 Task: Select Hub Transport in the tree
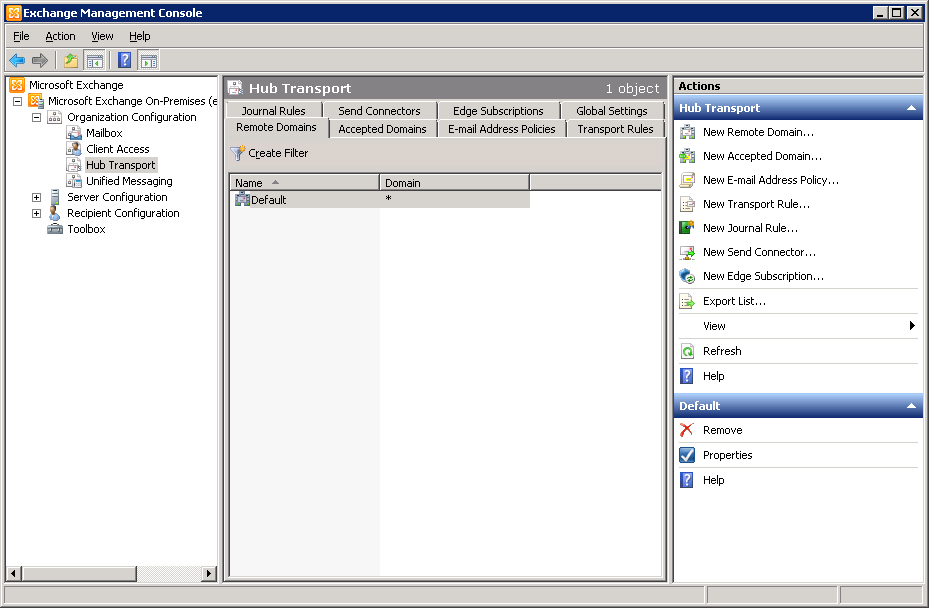pos(121,165)
